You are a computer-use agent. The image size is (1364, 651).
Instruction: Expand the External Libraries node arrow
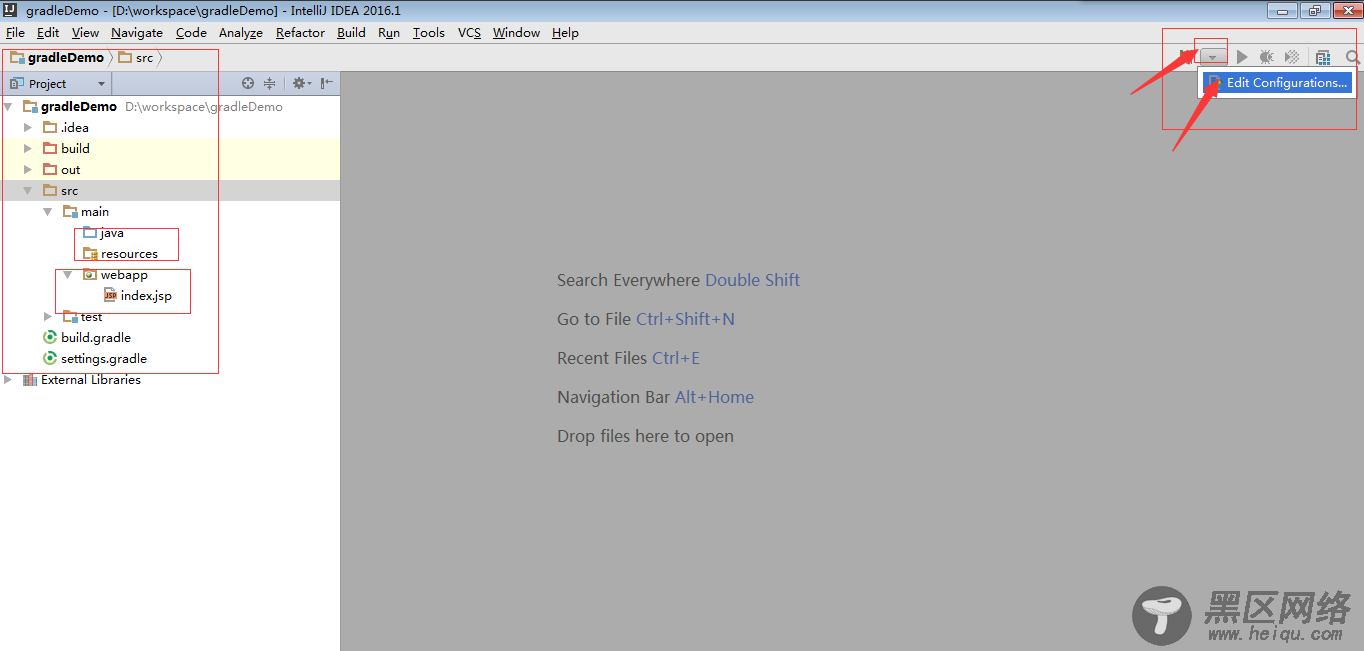coord(8,379)
